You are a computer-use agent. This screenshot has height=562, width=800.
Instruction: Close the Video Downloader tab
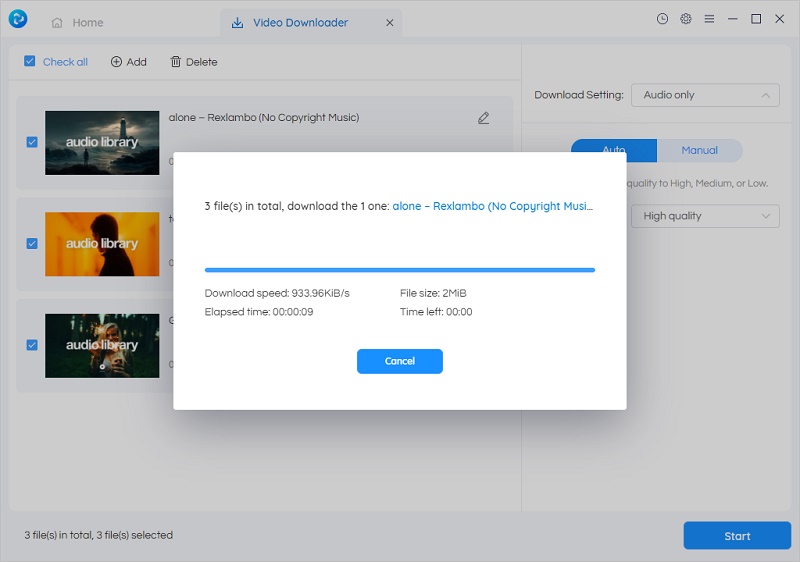(x=390, y=23)
